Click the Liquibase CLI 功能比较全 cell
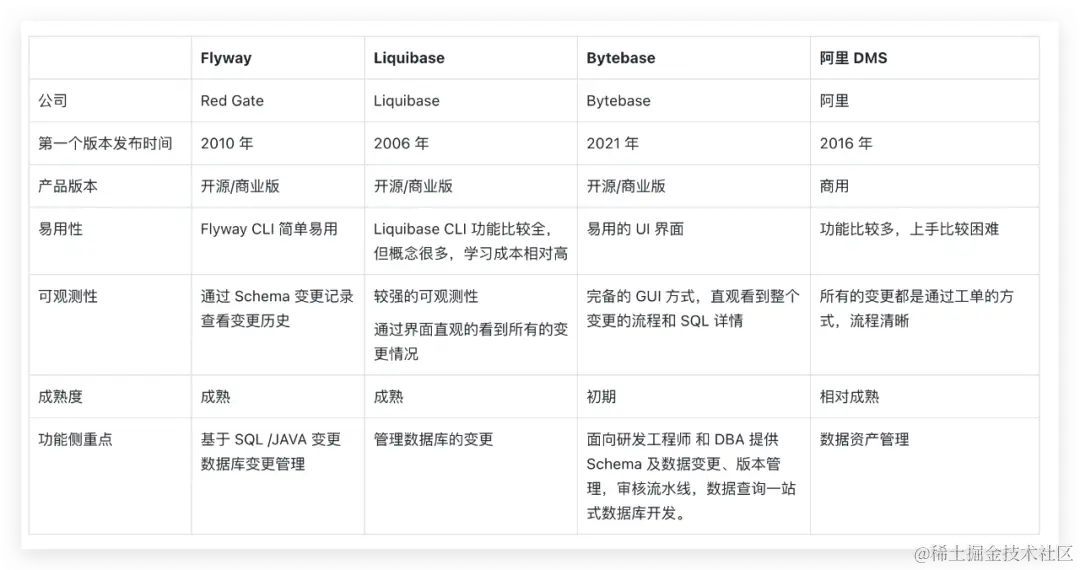 point(471,241)
